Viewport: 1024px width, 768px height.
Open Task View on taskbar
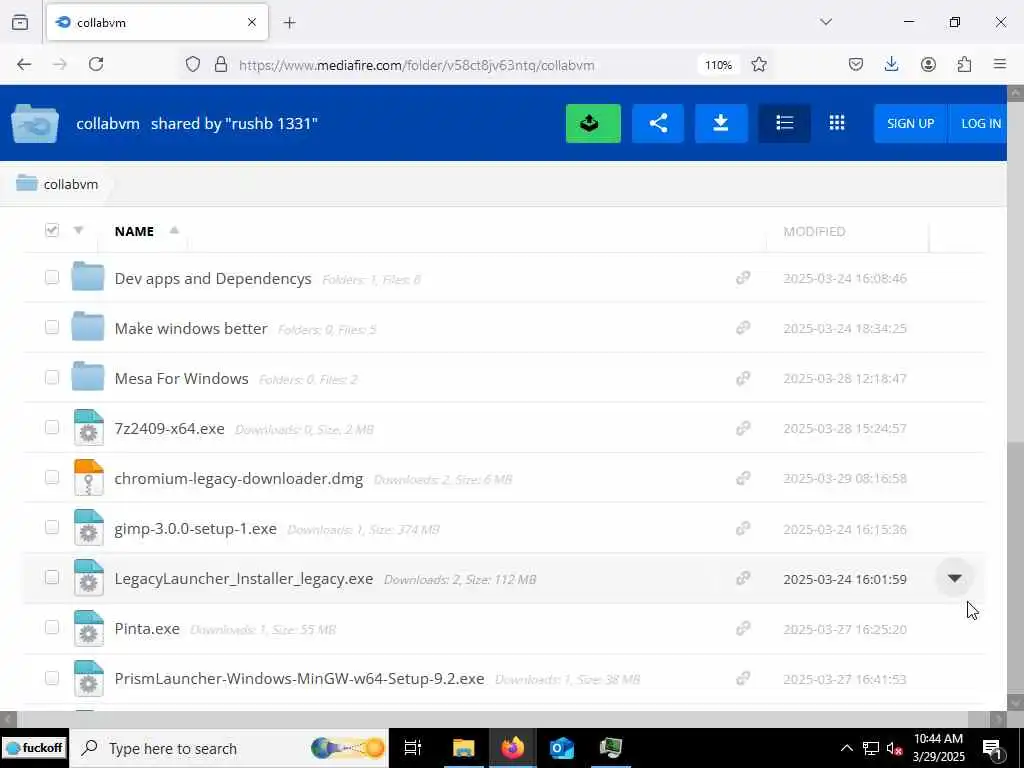(413, 748)
